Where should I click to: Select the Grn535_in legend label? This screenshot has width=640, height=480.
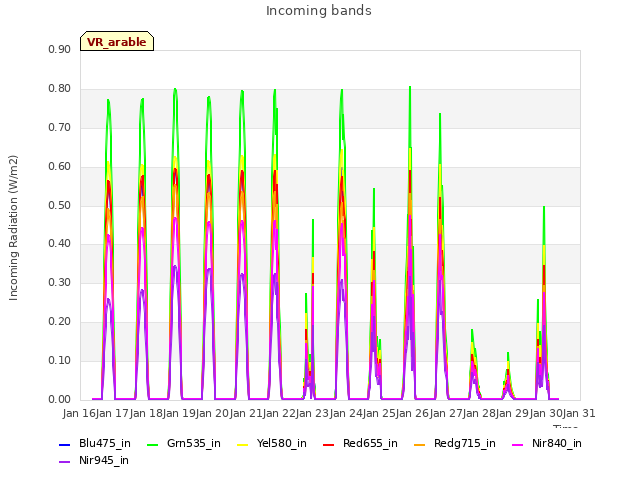coord(194,443)
